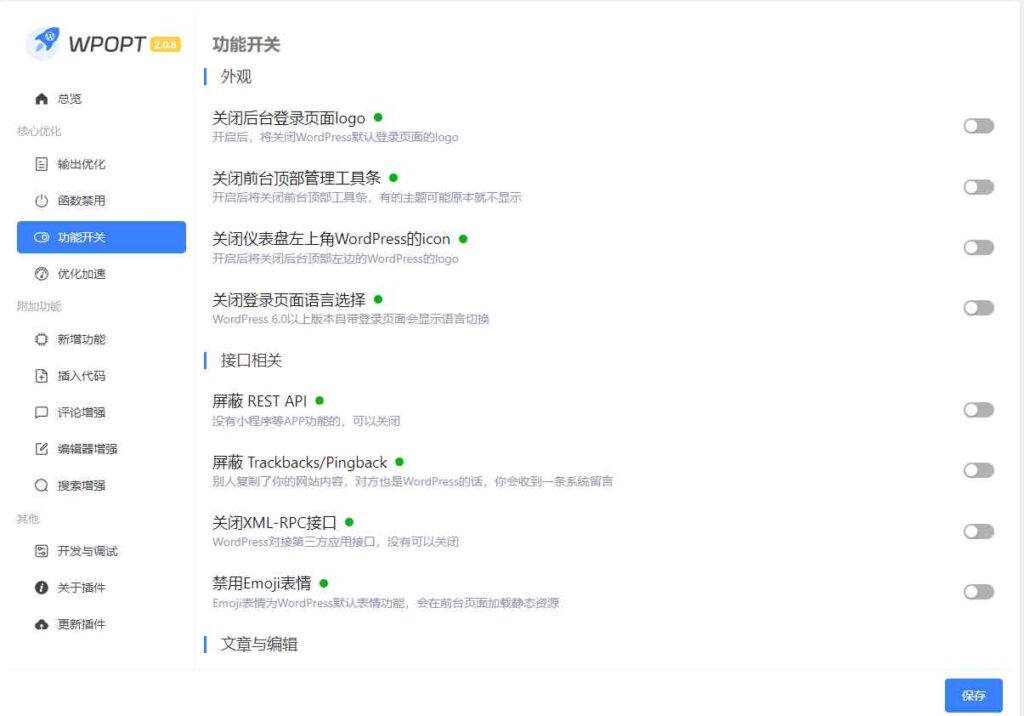Viewport: 1024px width, 716px height.
Task: Enable the 关闭后台登录页面logo switch
Action: pyautogui.click(x=977, y=126)
